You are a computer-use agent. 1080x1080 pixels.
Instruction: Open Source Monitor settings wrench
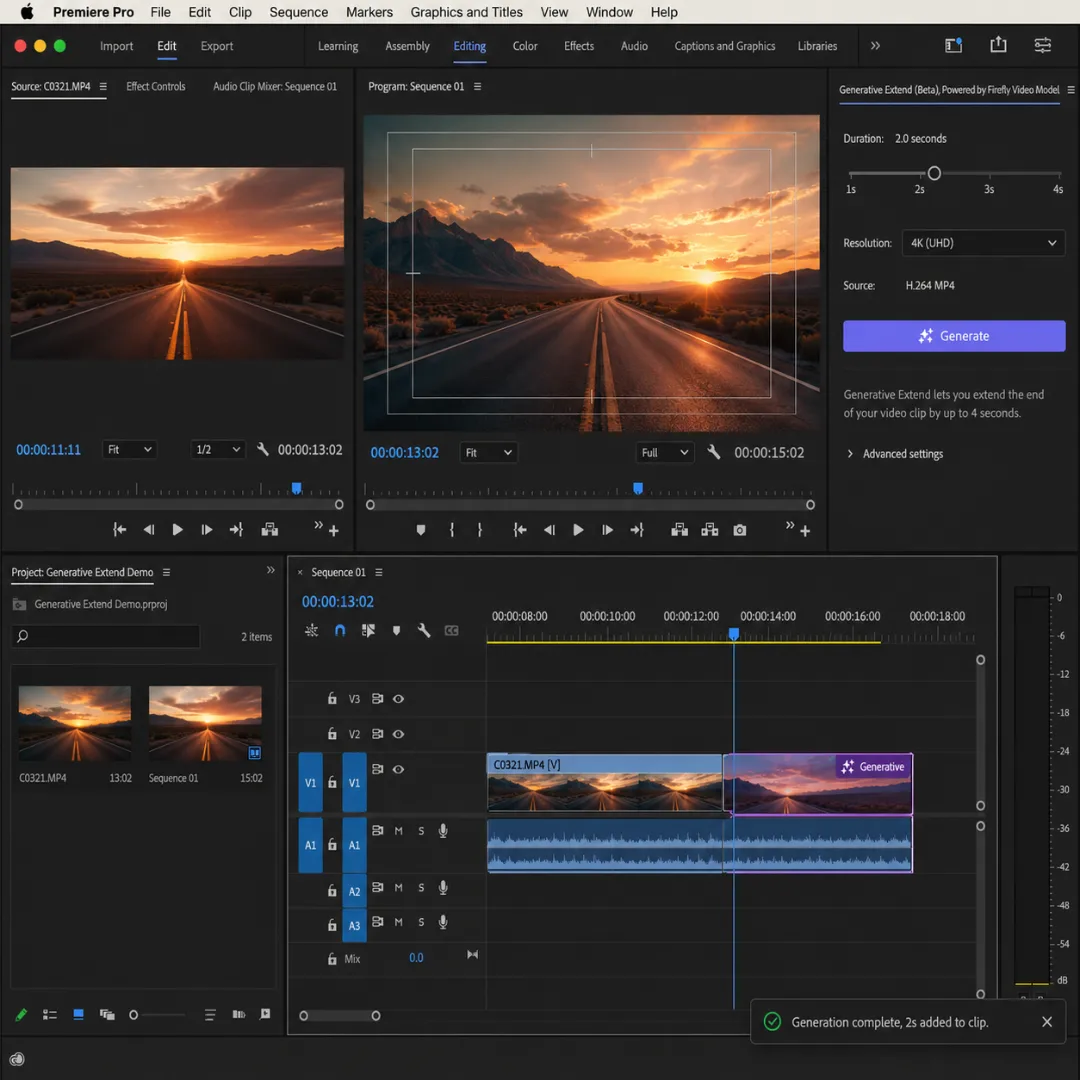pos(262,450)
